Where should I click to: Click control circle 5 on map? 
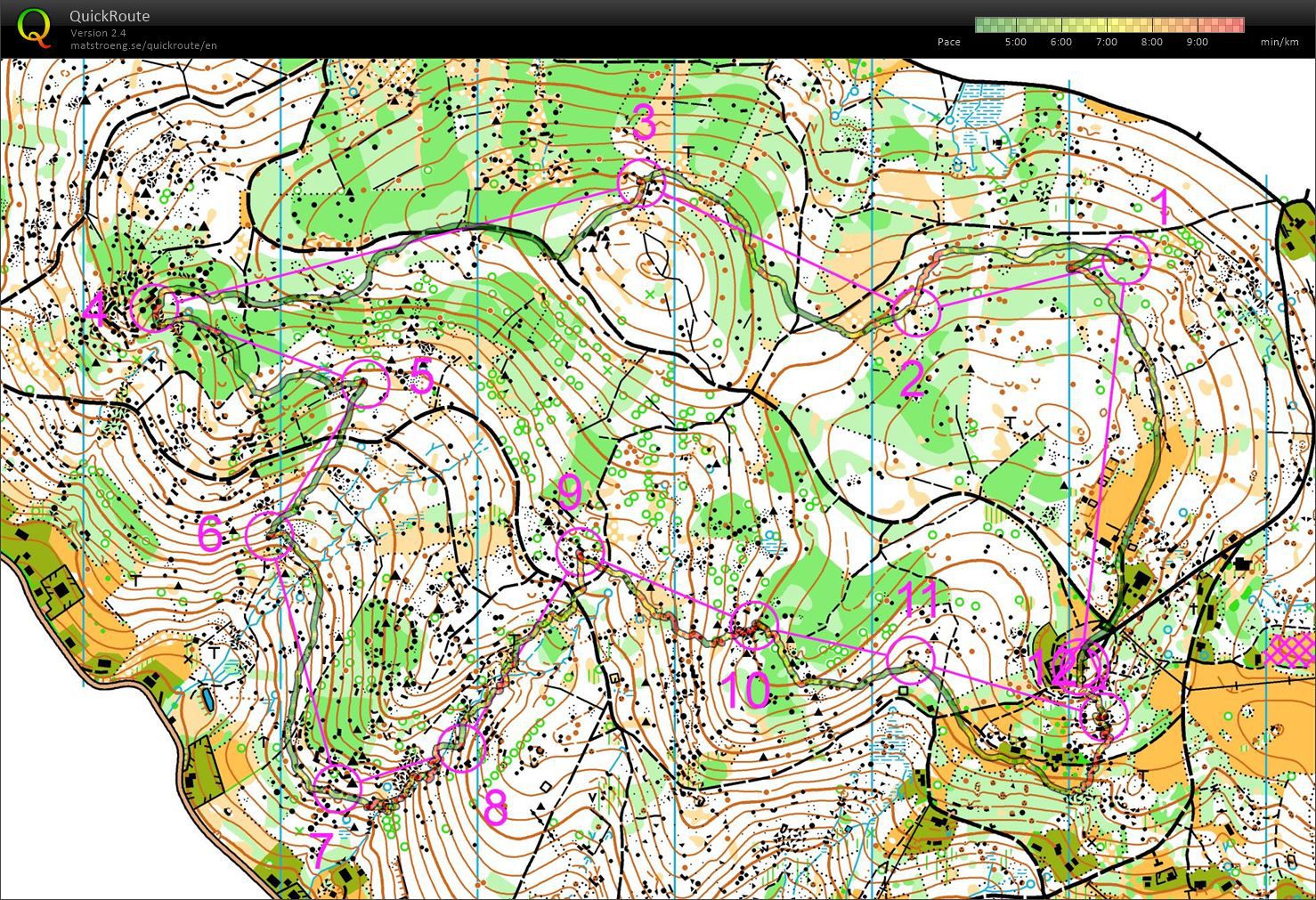coord(366,383)
